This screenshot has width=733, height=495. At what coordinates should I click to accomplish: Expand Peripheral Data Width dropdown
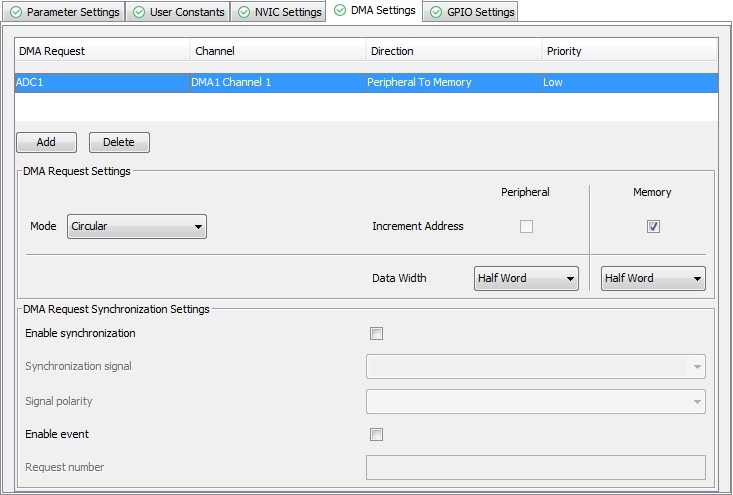(526, 279)
